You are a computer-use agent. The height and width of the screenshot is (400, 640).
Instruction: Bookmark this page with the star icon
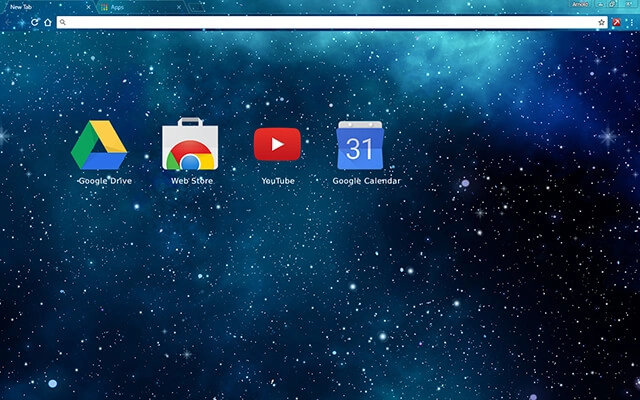(601, 22)
